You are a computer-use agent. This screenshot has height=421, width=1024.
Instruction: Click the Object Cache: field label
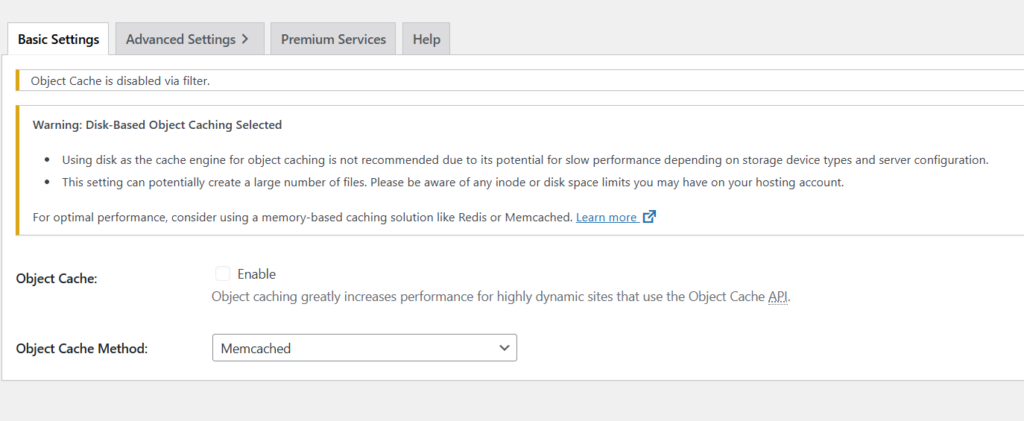[56, 279]
